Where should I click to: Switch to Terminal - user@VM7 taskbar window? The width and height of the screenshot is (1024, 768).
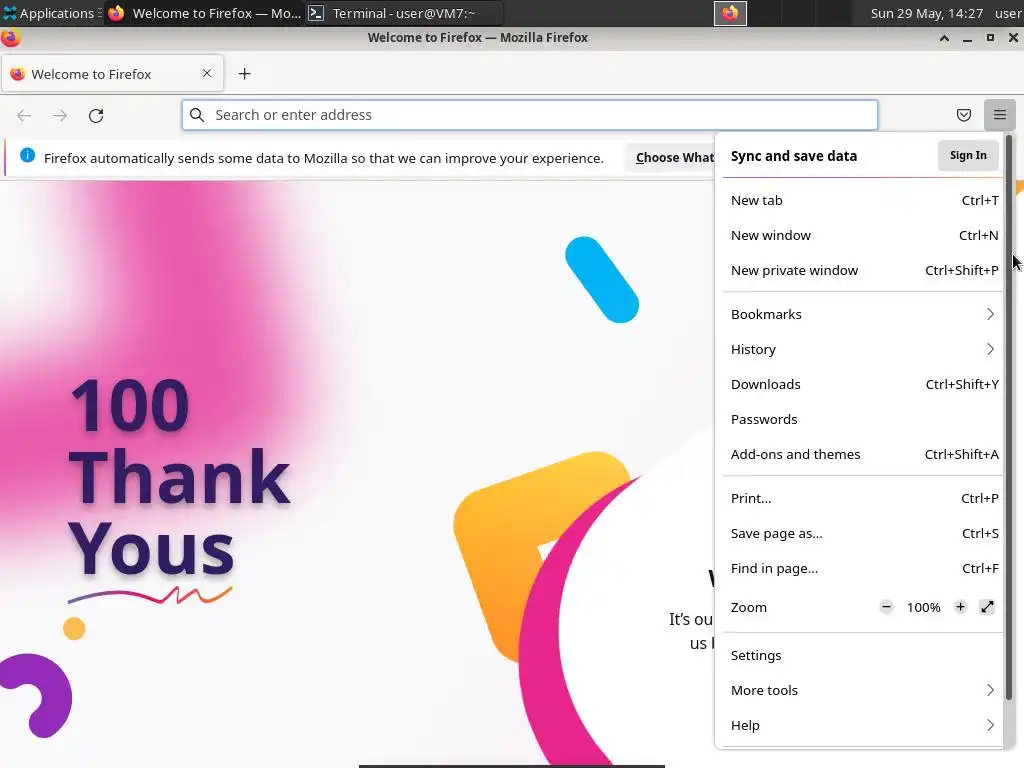pos(404,13)
